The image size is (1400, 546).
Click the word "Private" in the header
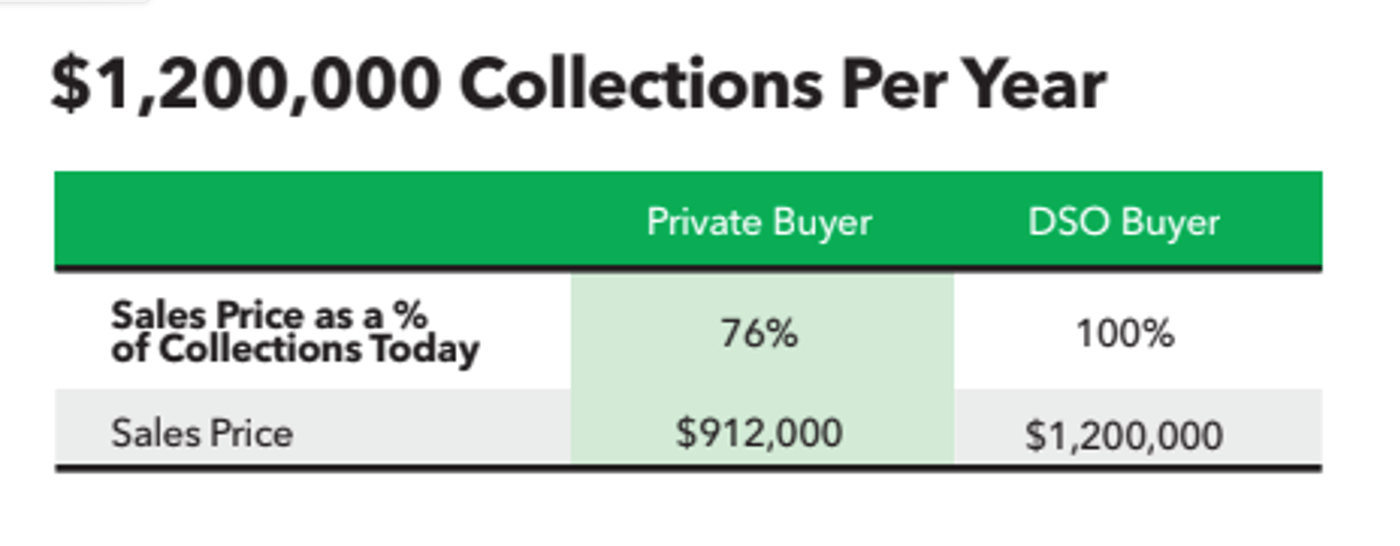[700, 221]
